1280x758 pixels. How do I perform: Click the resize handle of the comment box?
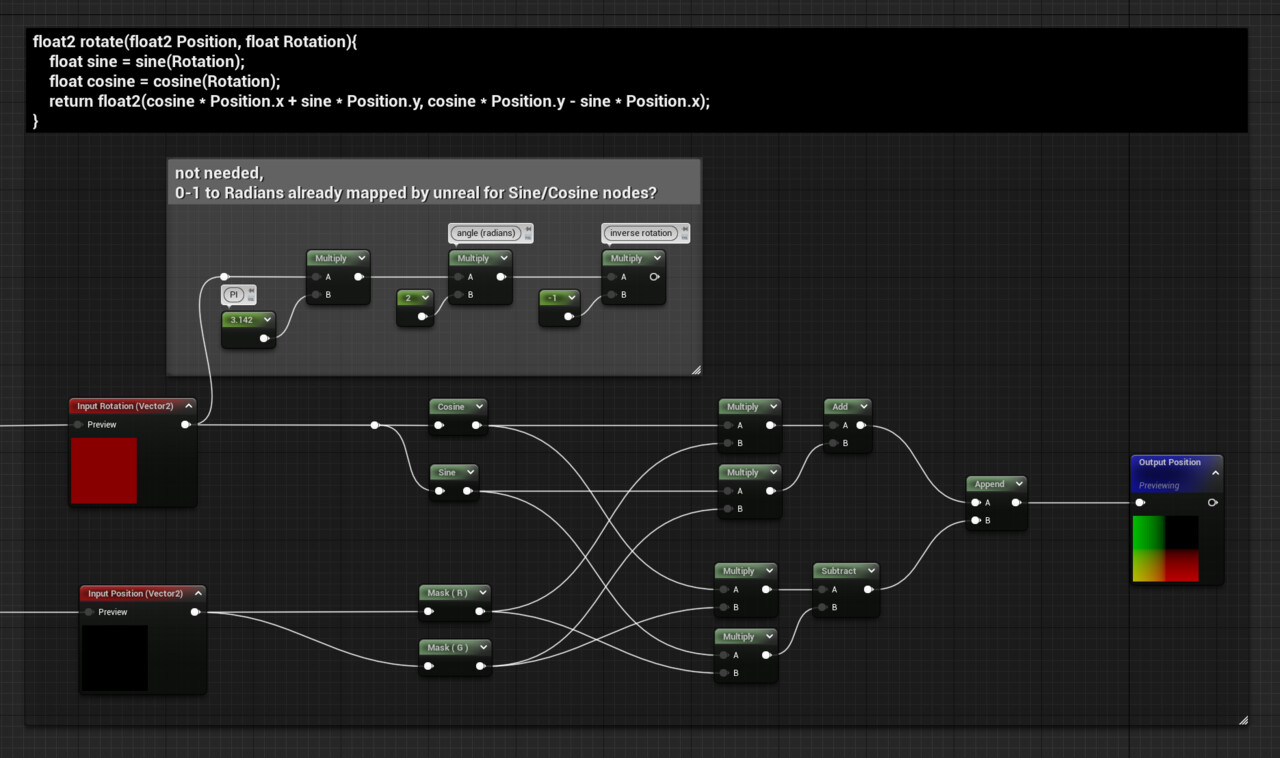click(696, 370)
